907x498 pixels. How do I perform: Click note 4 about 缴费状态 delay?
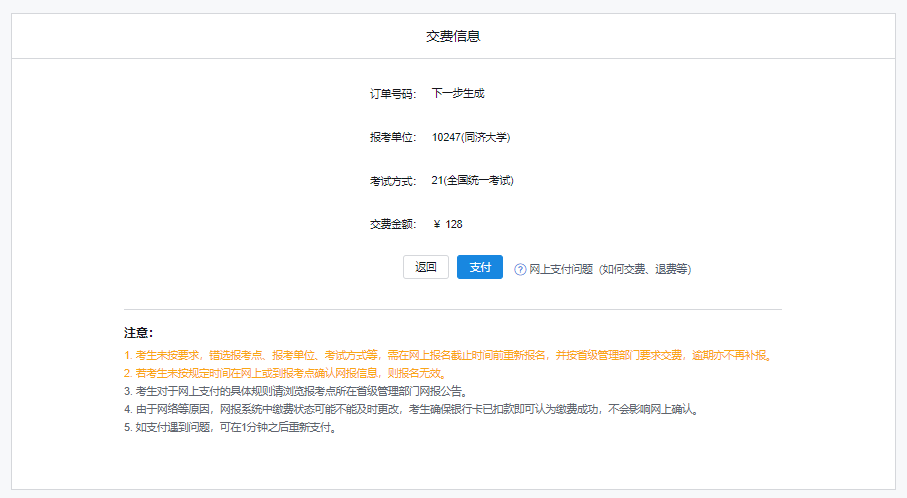[410, 409]
